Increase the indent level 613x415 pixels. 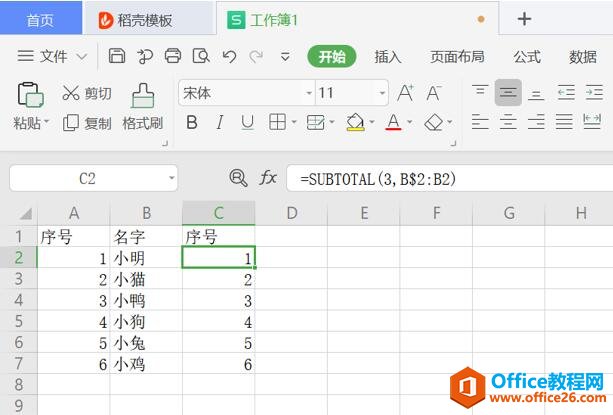pos(594,93)
